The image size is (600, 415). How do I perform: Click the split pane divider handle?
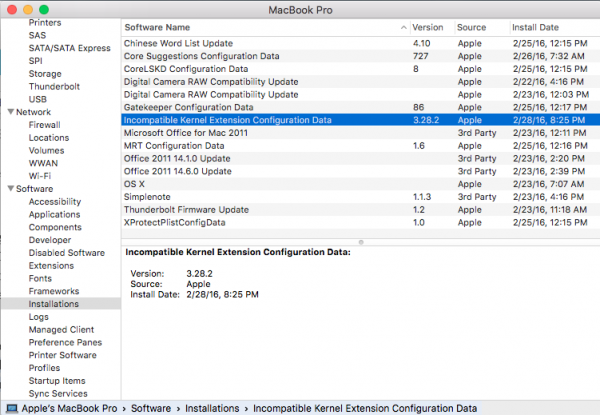coord(360,241)
